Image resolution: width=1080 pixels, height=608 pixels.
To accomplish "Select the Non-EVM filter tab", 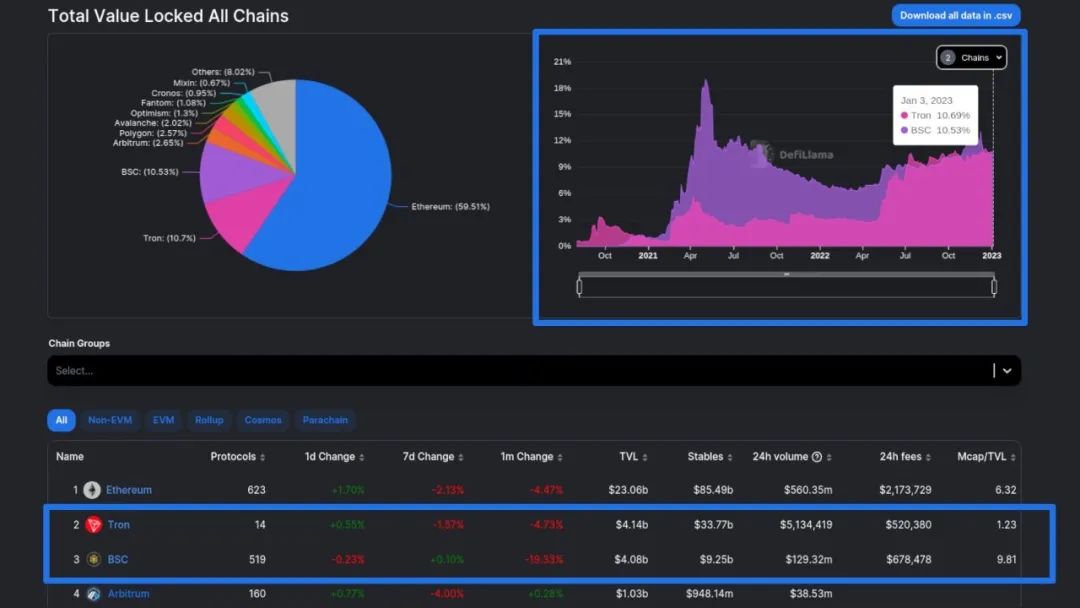I will (110, 420).
